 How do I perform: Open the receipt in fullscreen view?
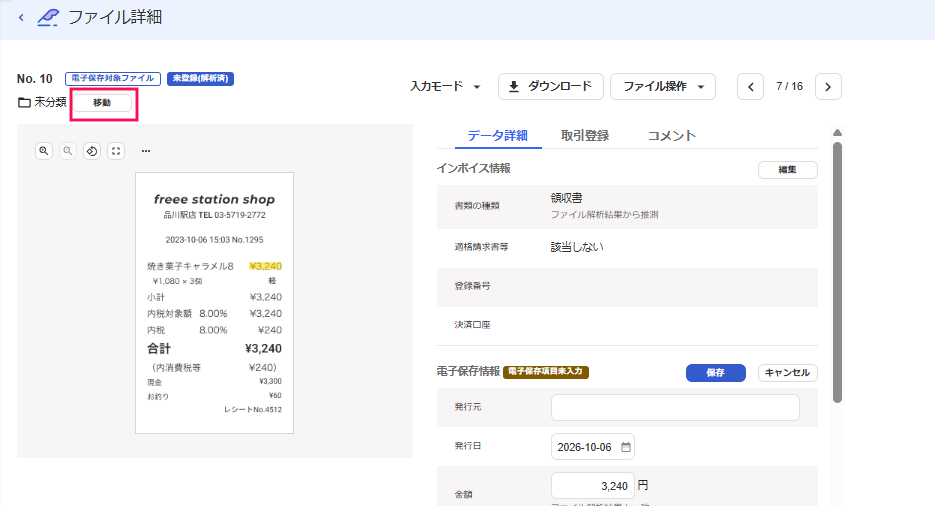[x=116, y=151]
